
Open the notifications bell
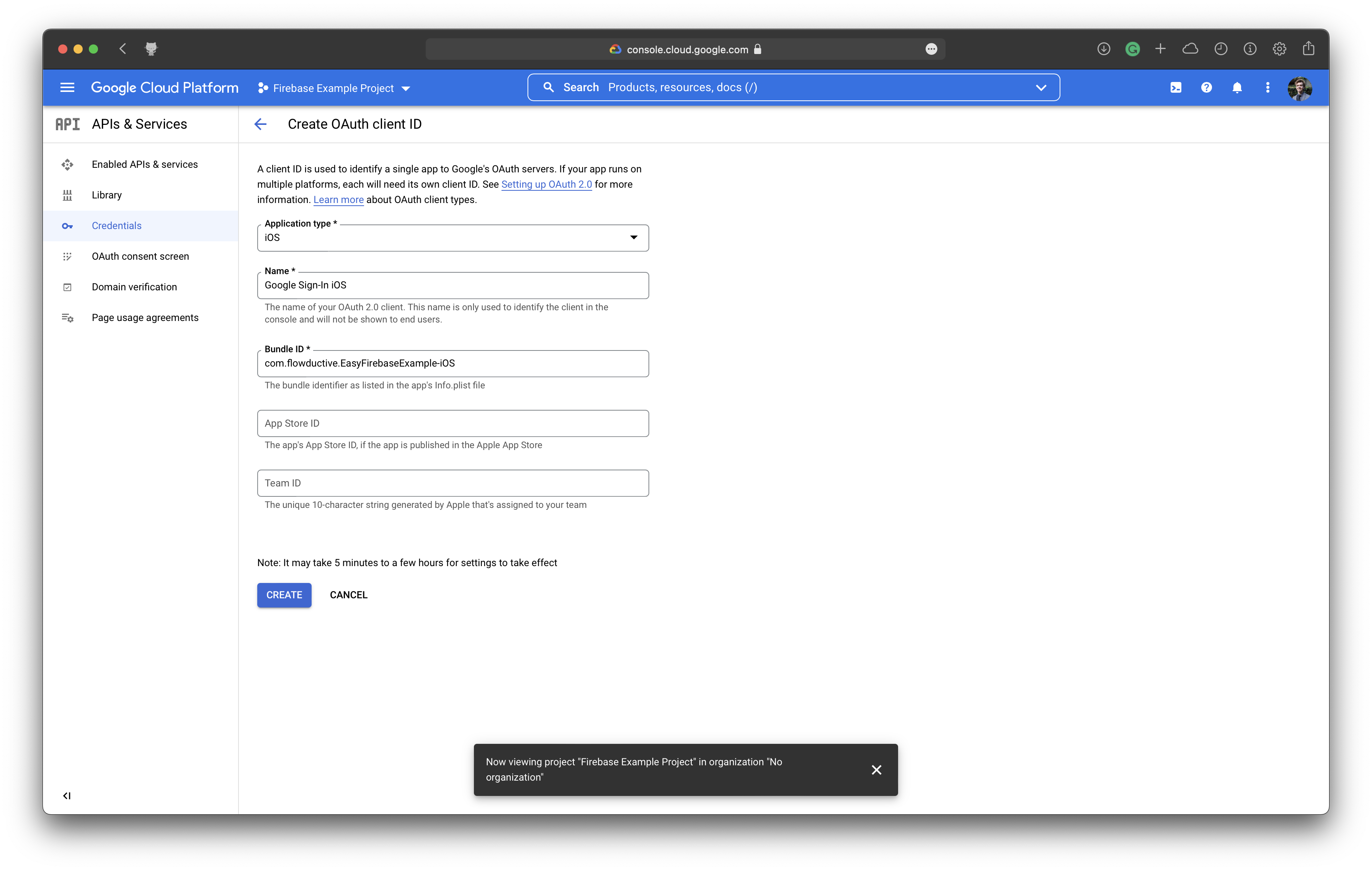(1237, 88)
